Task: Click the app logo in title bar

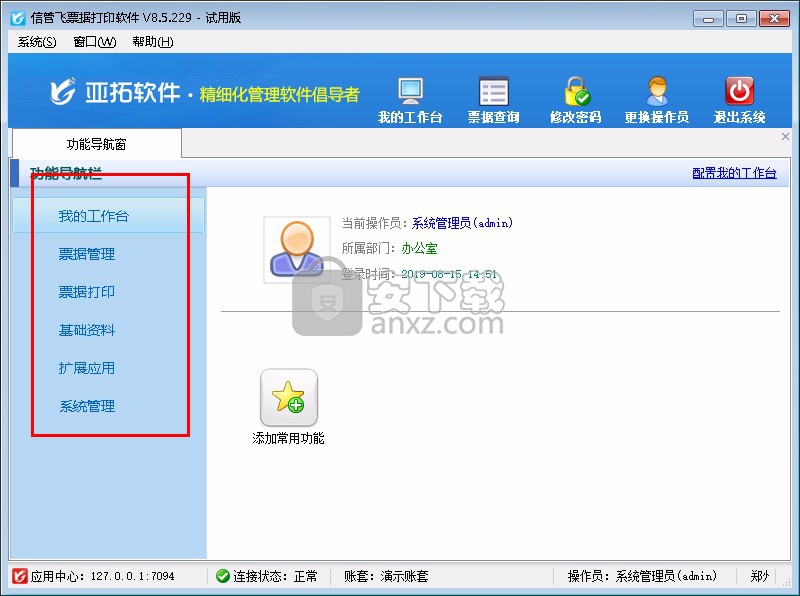Action: 18,18
